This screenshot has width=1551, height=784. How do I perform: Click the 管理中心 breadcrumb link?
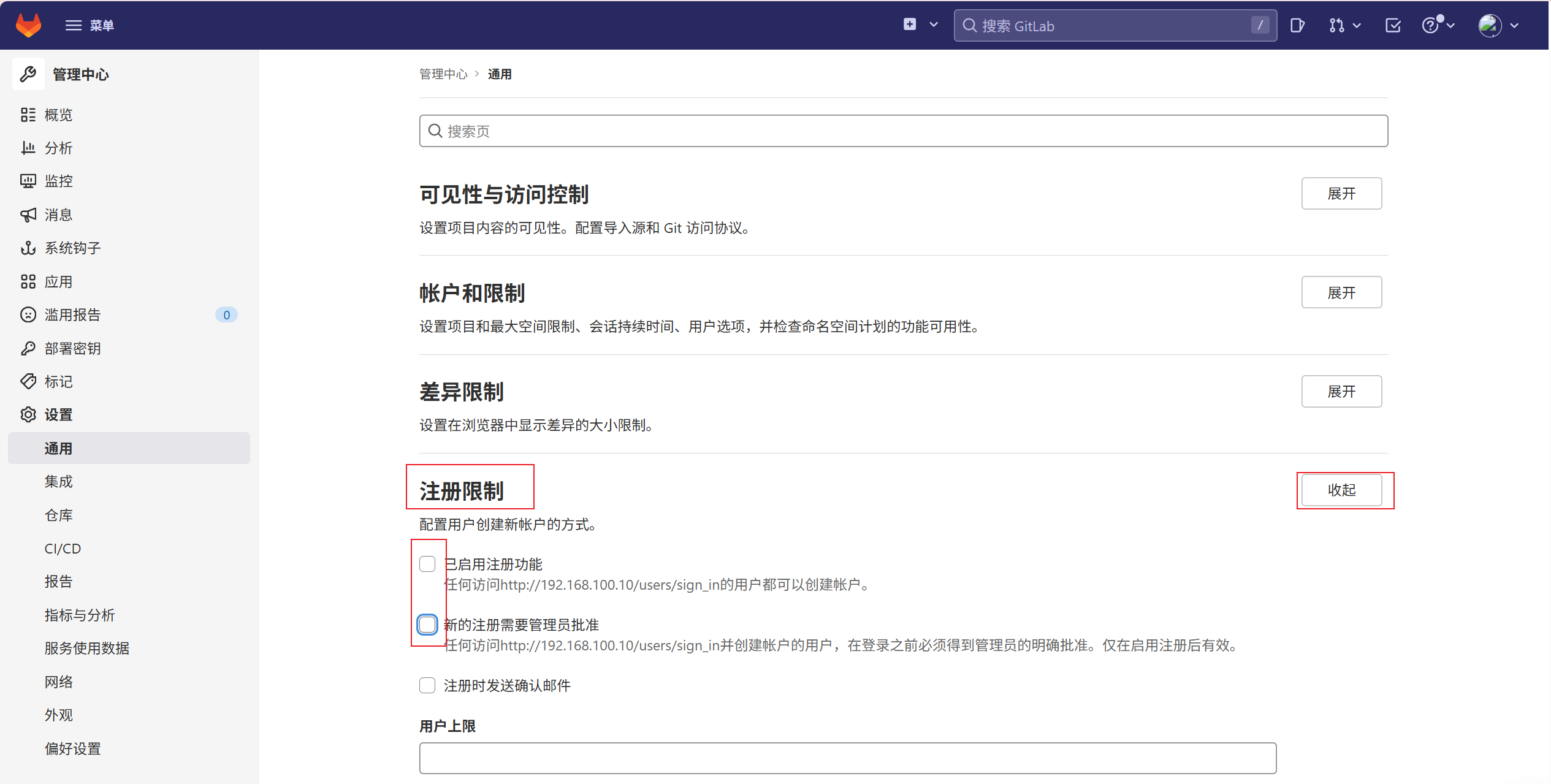(443, 74)
